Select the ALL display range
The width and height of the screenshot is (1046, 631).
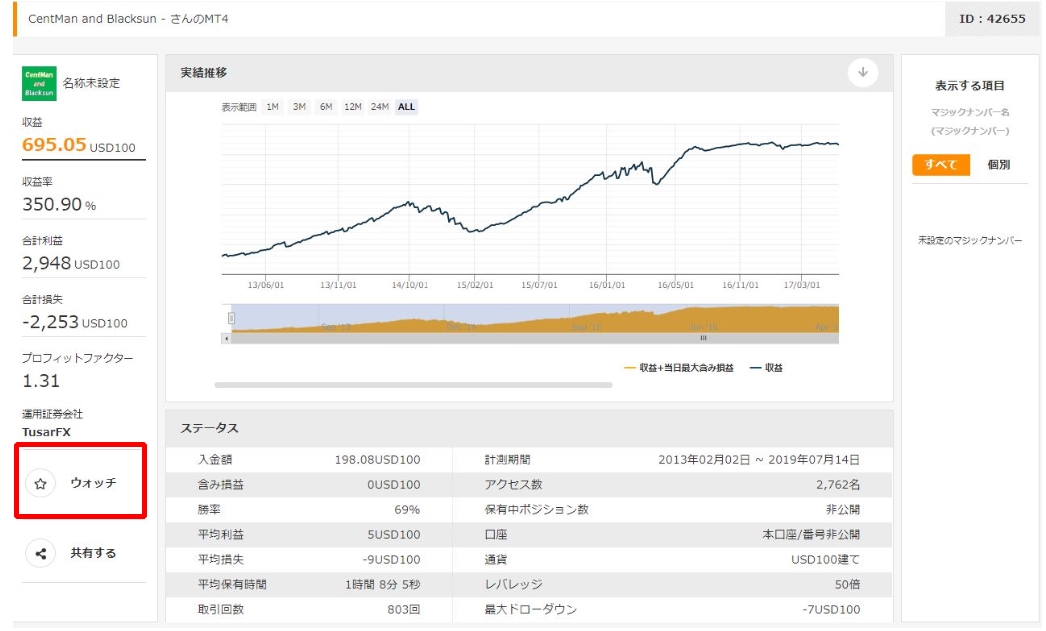pos(406,107)
